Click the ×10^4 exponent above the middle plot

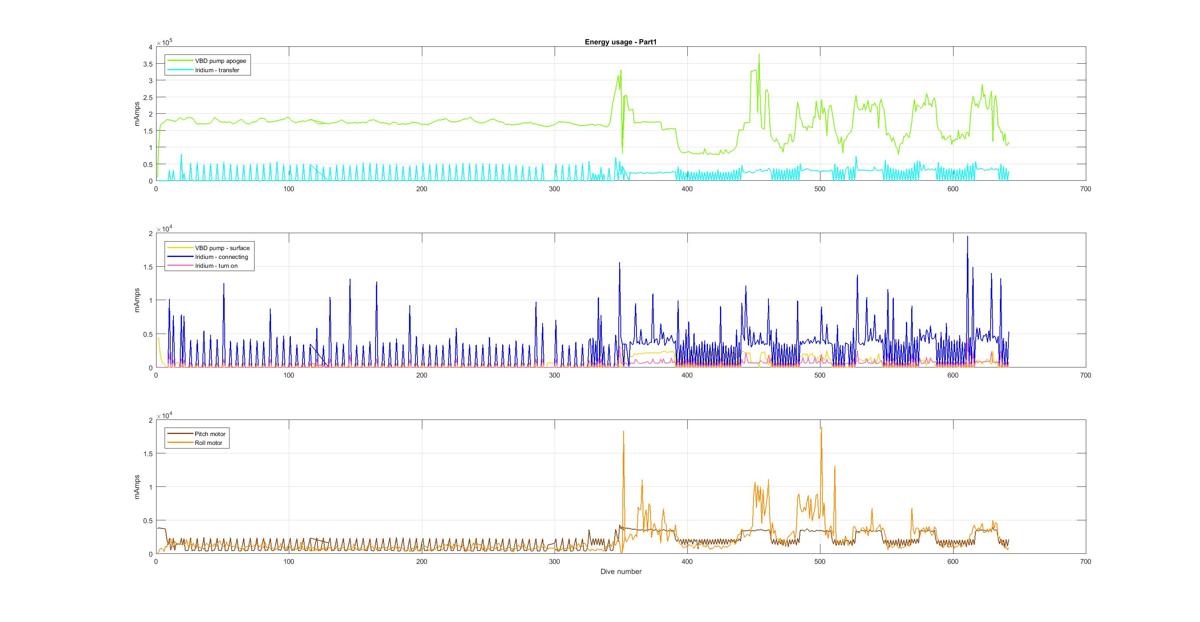pos(164,229)
